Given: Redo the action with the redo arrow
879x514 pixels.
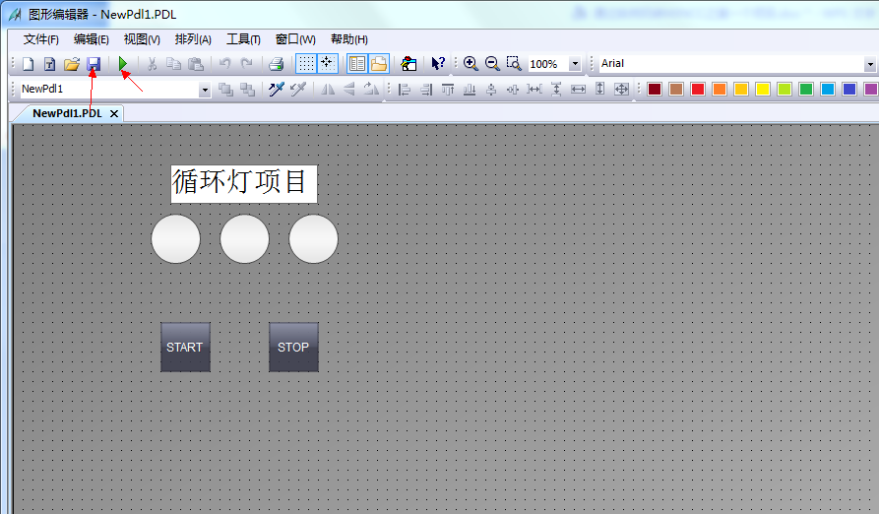Looking at the screenshot, I should tap(246, 64).
